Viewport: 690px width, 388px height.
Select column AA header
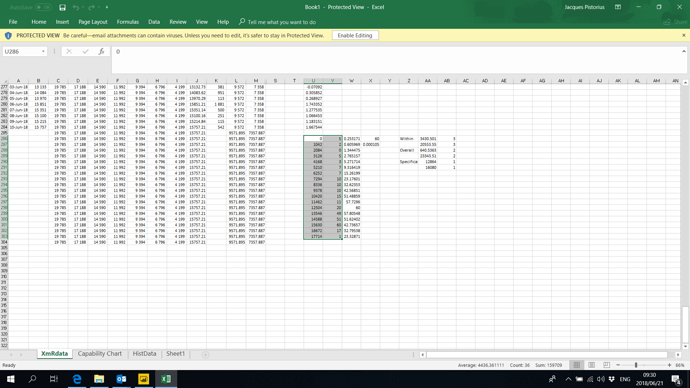coord(427,81)
